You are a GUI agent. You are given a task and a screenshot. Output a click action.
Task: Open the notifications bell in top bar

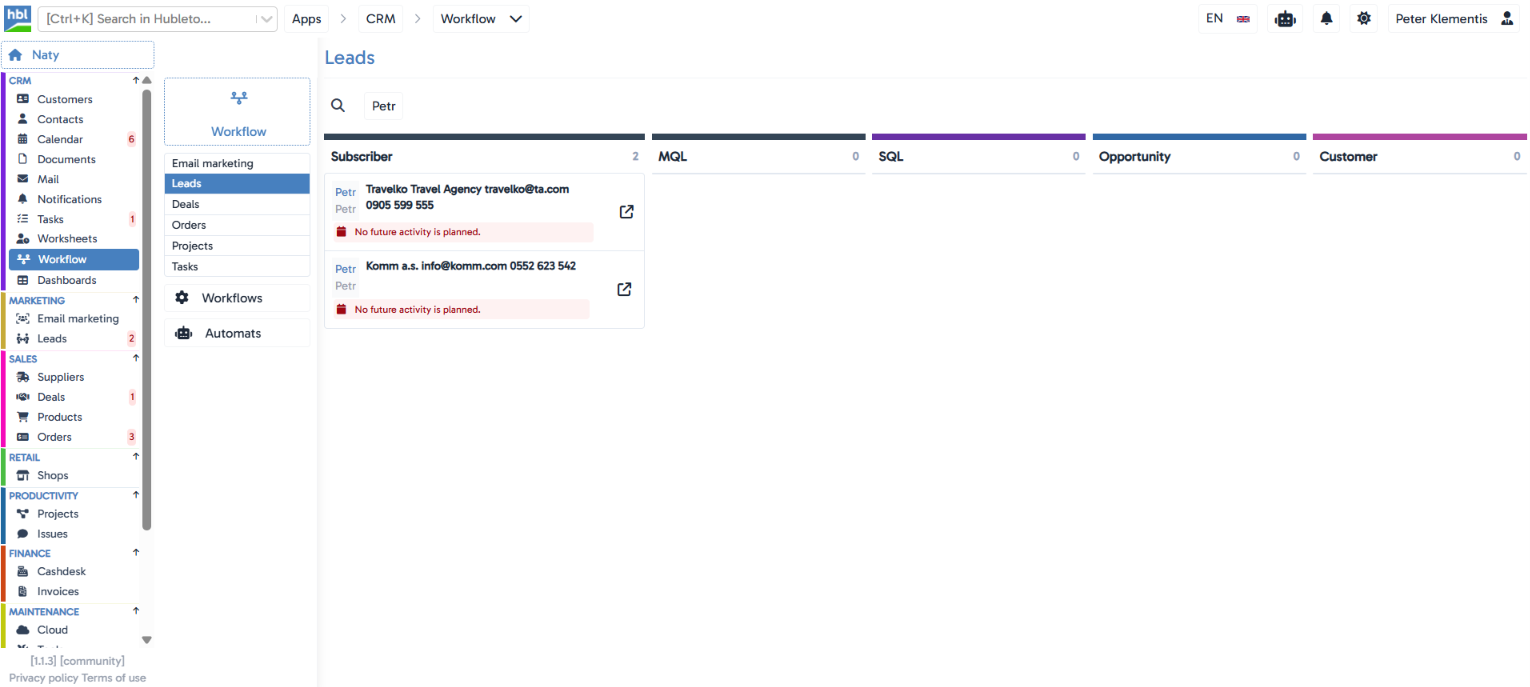pos(1327,19)
